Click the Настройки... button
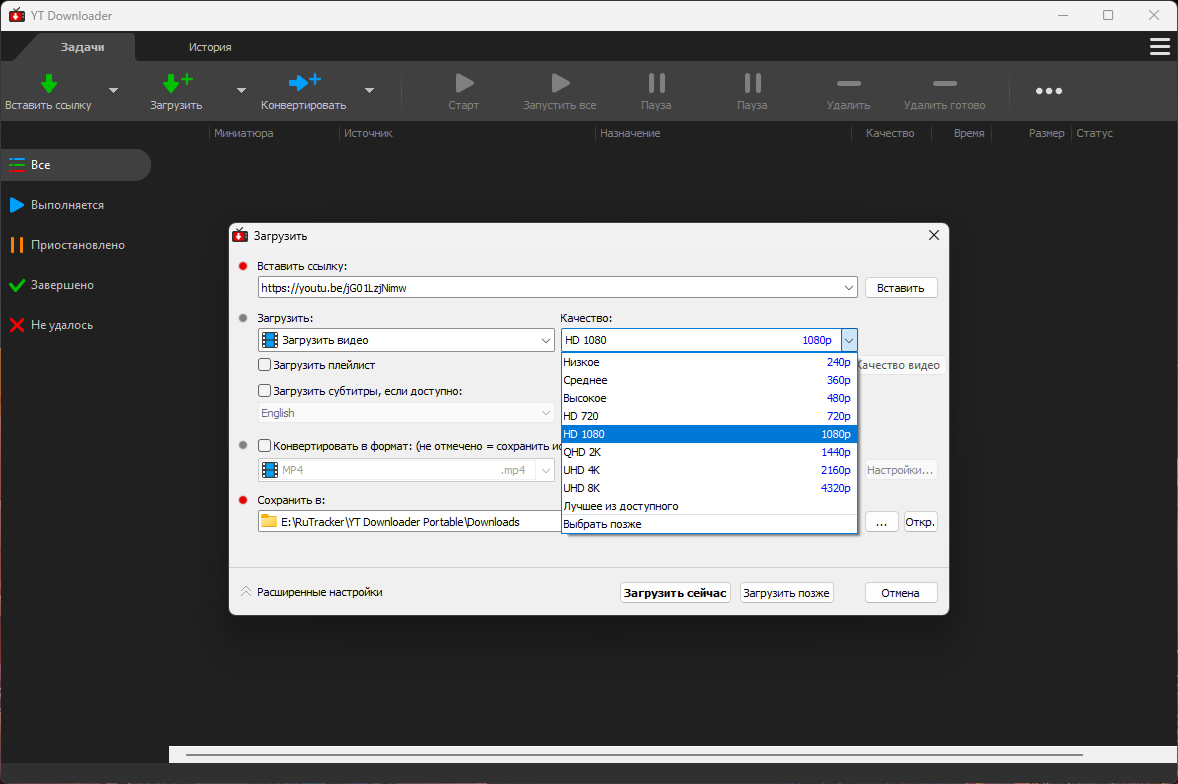This screenshot has width=1178, height=784. pyautogui.click(x=901, y=470)
